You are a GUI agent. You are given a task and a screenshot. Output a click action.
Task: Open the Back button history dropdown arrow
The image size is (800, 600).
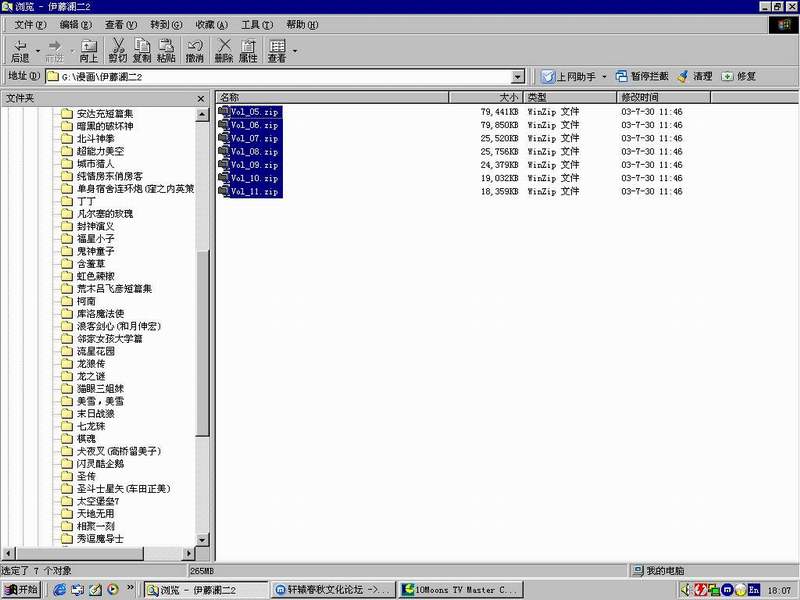(x=37, y=51)
